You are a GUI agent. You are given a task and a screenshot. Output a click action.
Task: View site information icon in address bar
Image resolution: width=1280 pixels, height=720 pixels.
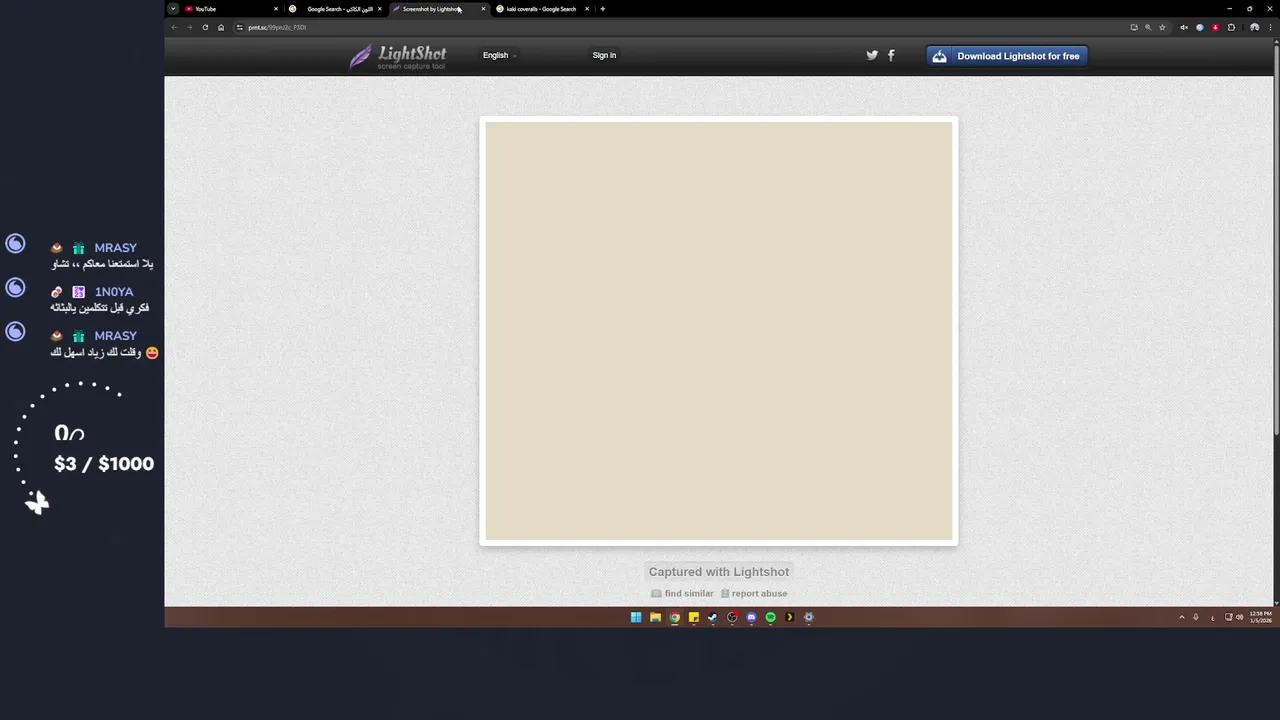239,27
